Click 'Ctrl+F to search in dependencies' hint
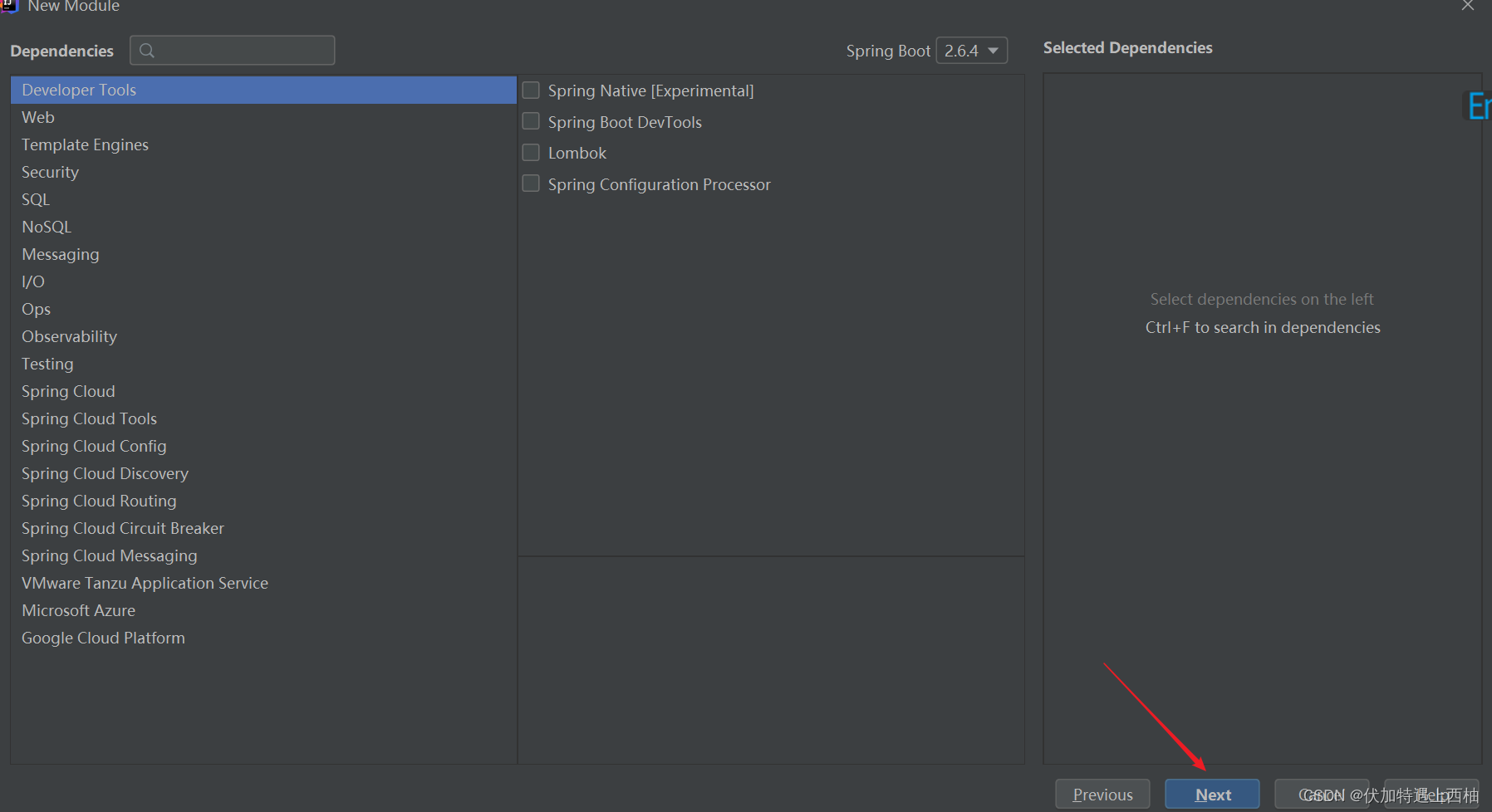This screenshot has width=1492, height=812. pos(1263,327)
